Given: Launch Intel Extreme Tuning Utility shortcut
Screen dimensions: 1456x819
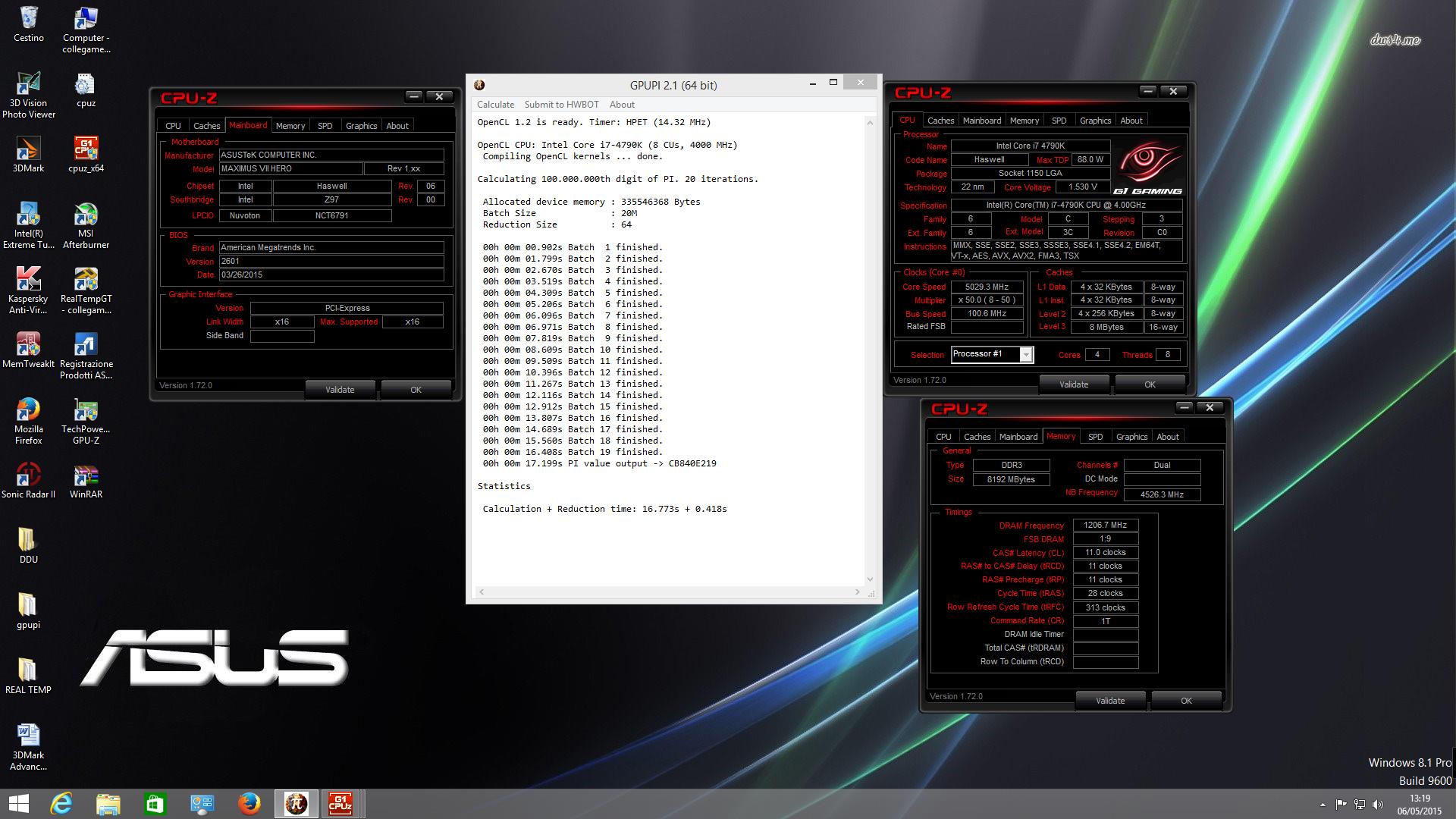Looking at the screenshot, I should pyautogui.click(x=29, y=225).
